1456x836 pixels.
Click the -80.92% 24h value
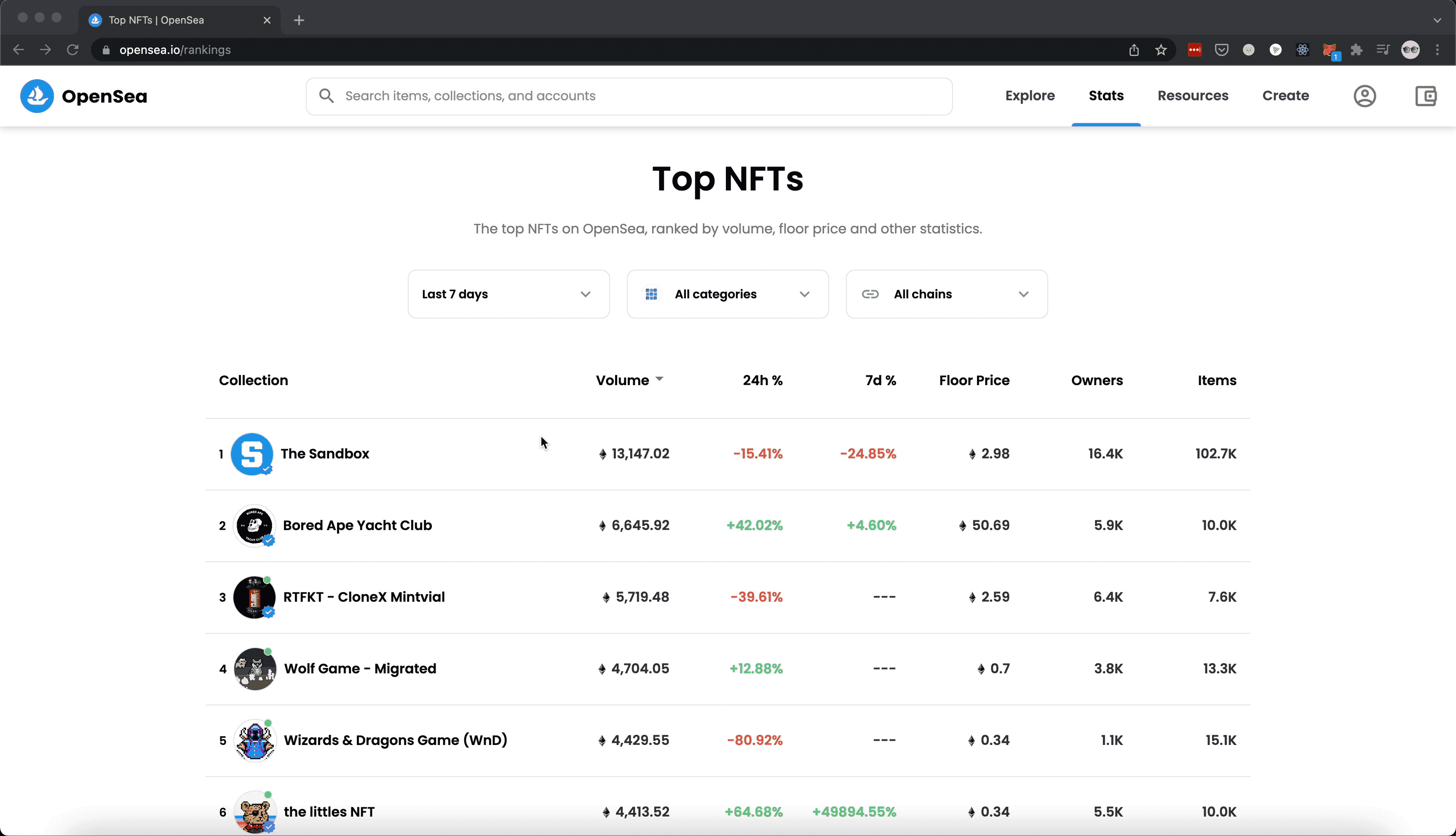pos(755,740)
